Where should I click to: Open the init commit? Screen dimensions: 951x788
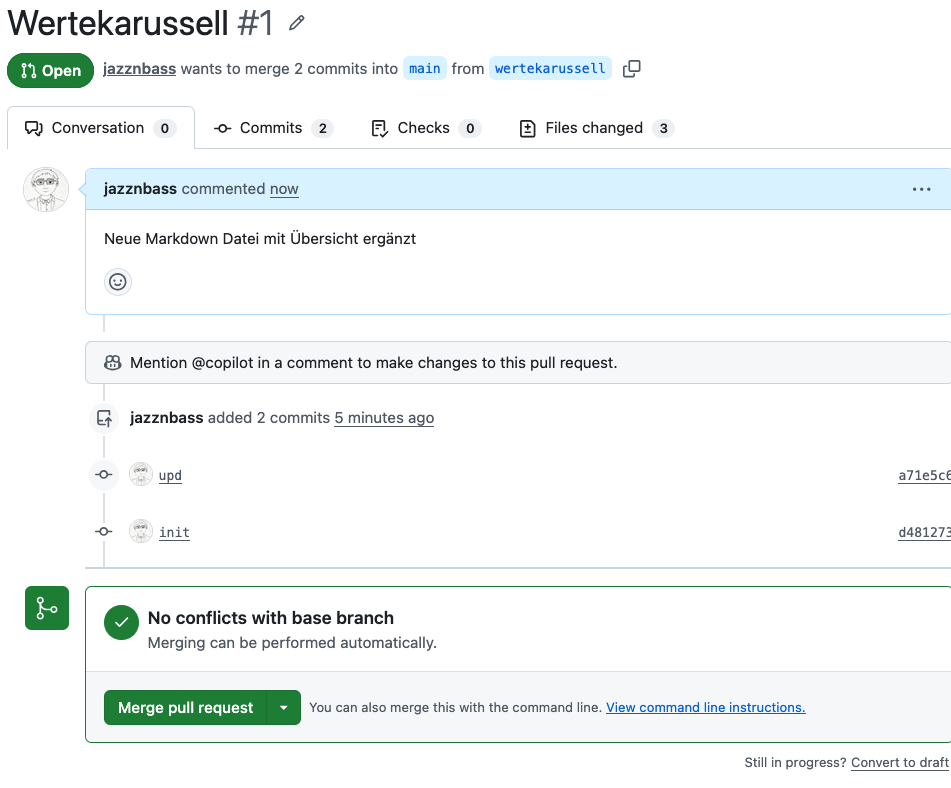174,533
